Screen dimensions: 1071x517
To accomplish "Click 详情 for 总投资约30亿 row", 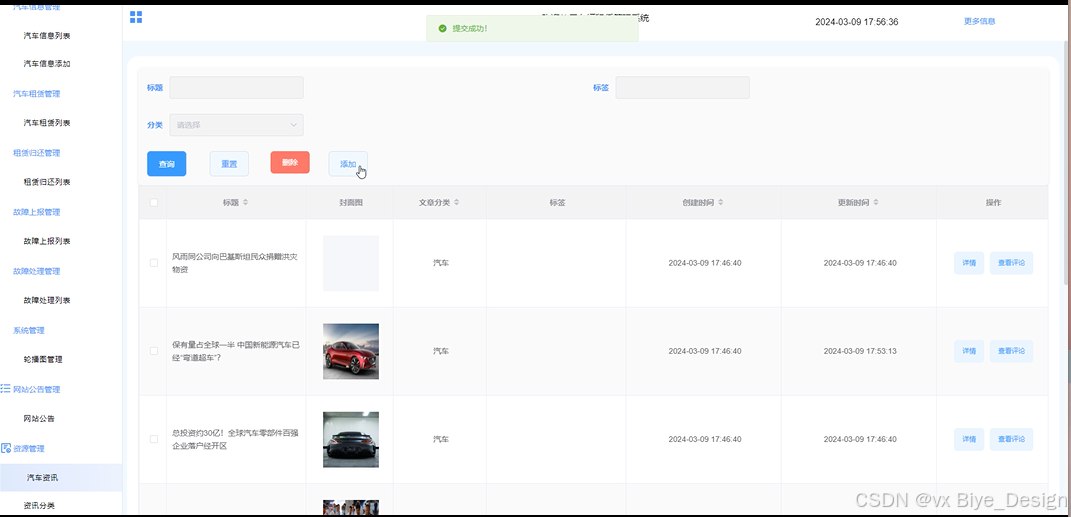I will coord(969,439).
